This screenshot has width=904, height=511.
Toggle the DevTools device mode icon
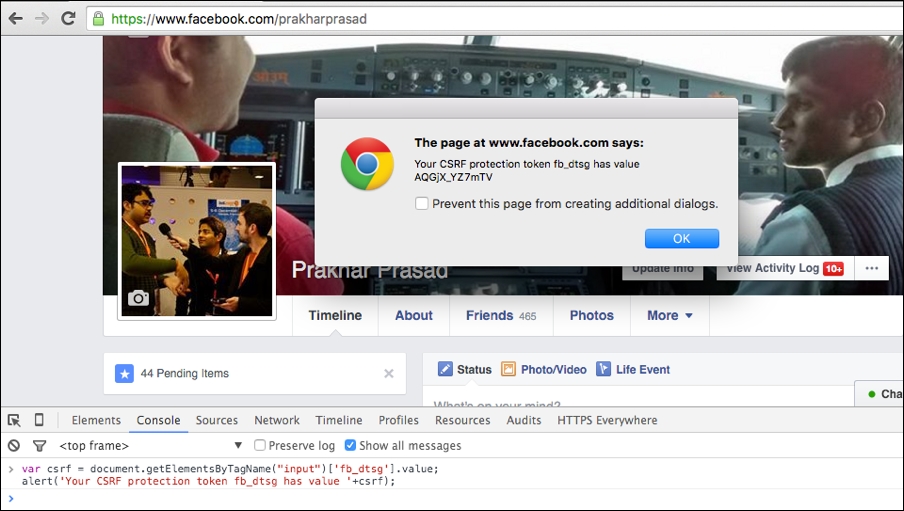point(39,420)
